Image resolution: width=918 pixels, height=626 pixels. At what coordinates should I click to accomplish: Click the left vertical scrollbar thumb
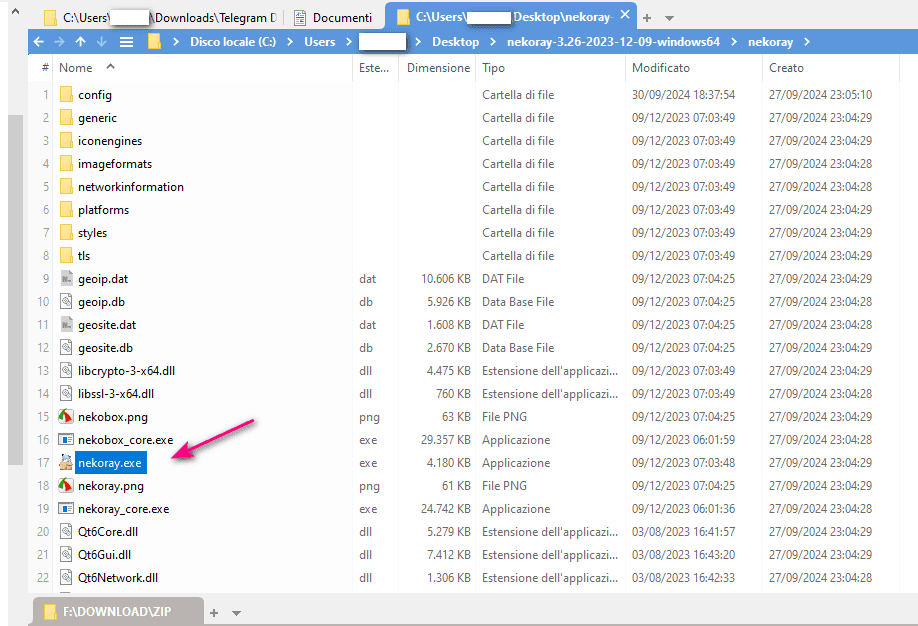[15, 290]
